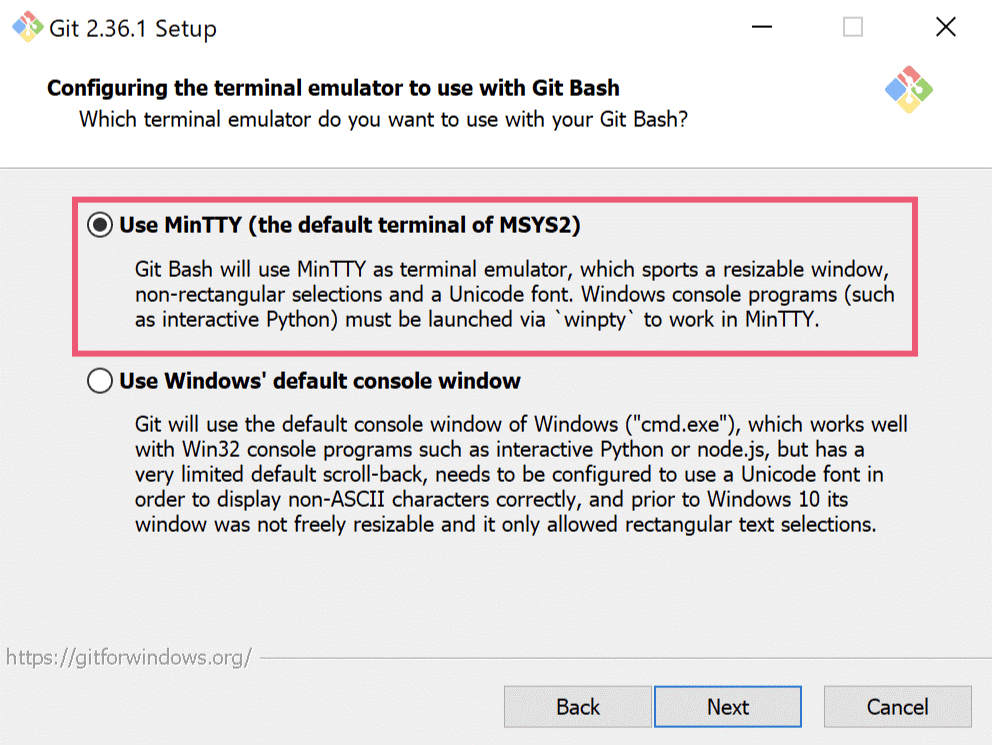This screenshot has width=992, height=745.
Task: Select the Windows' default console window radio button
Action: 100,381
